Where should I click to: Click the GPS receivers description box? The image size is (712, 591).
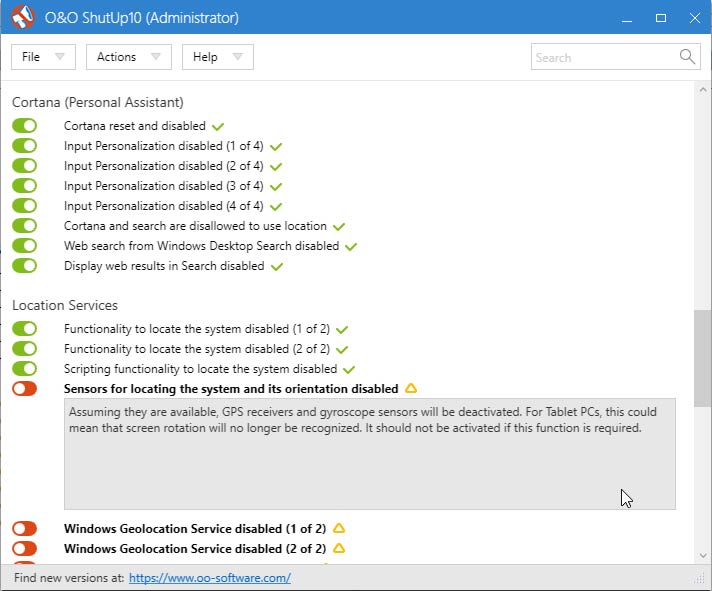pyautogui.click(x=370, y=454)
